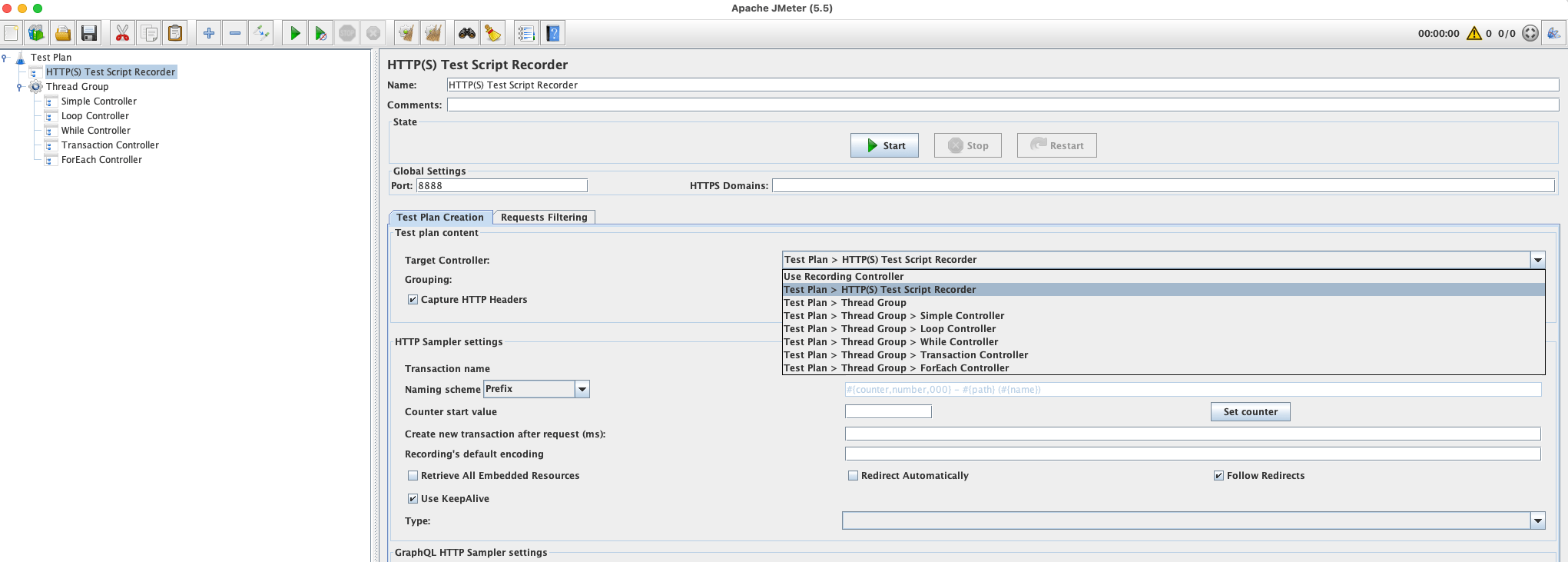Open Help with the question book icon

click(552, 33)
